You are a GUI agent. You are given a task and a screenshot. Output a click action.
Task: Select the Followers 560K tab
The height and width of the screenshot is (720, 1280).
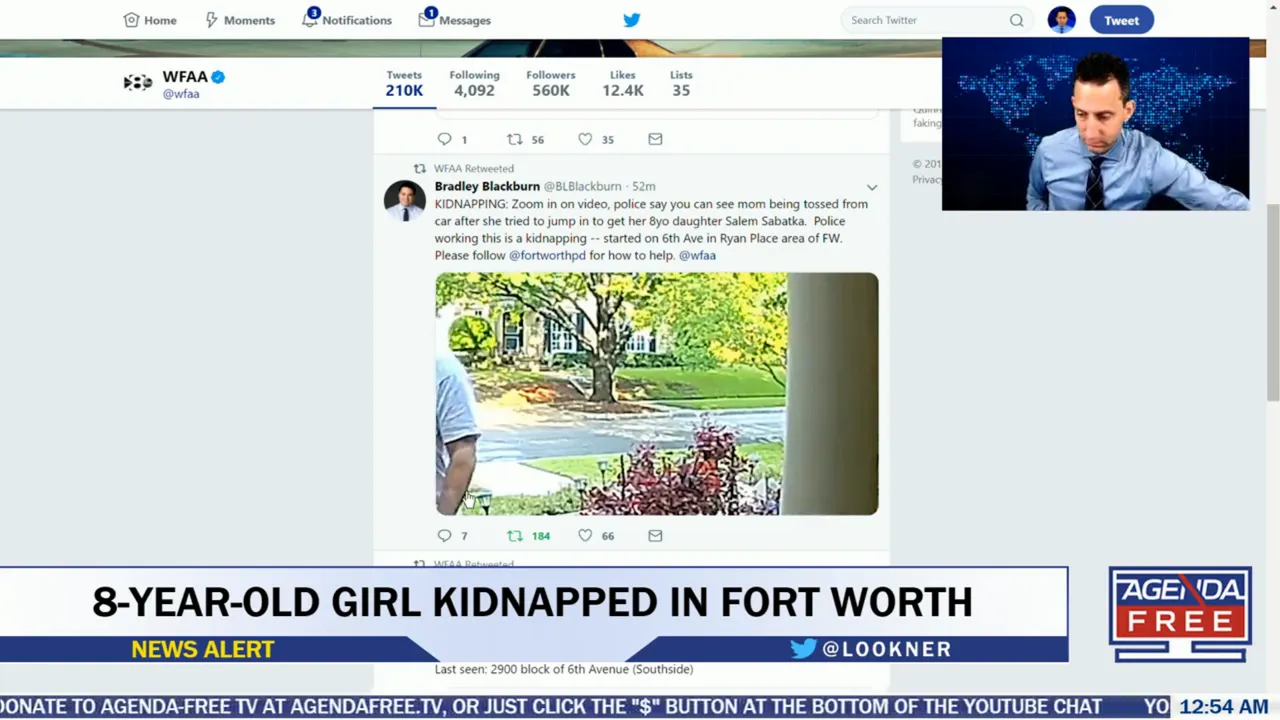click(x=551, y=83)
